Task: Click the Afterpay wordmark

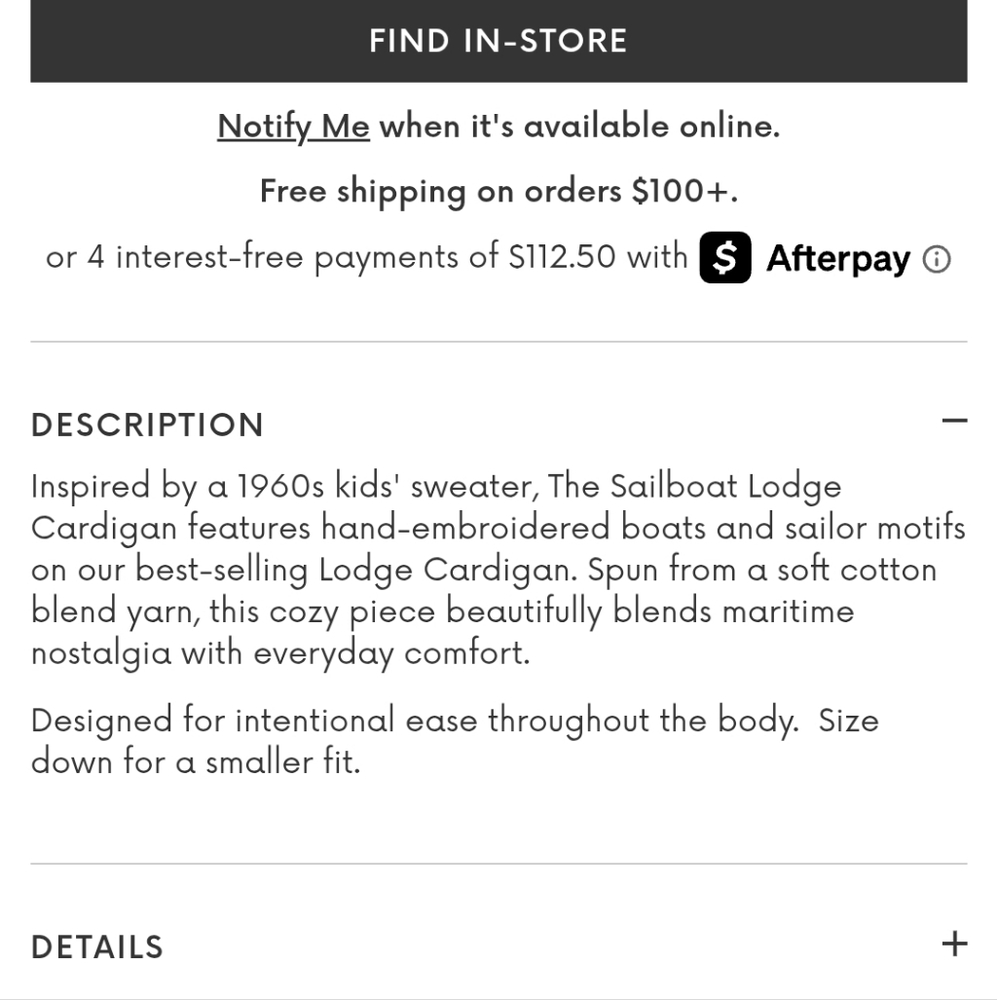Action: coord(838,259)
